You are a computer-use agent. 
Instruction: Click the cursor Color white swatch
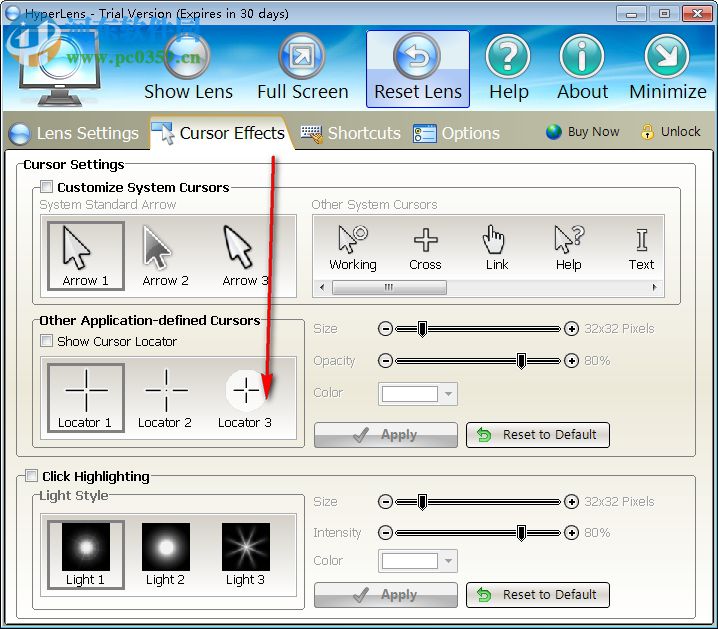tap(409, 394)
